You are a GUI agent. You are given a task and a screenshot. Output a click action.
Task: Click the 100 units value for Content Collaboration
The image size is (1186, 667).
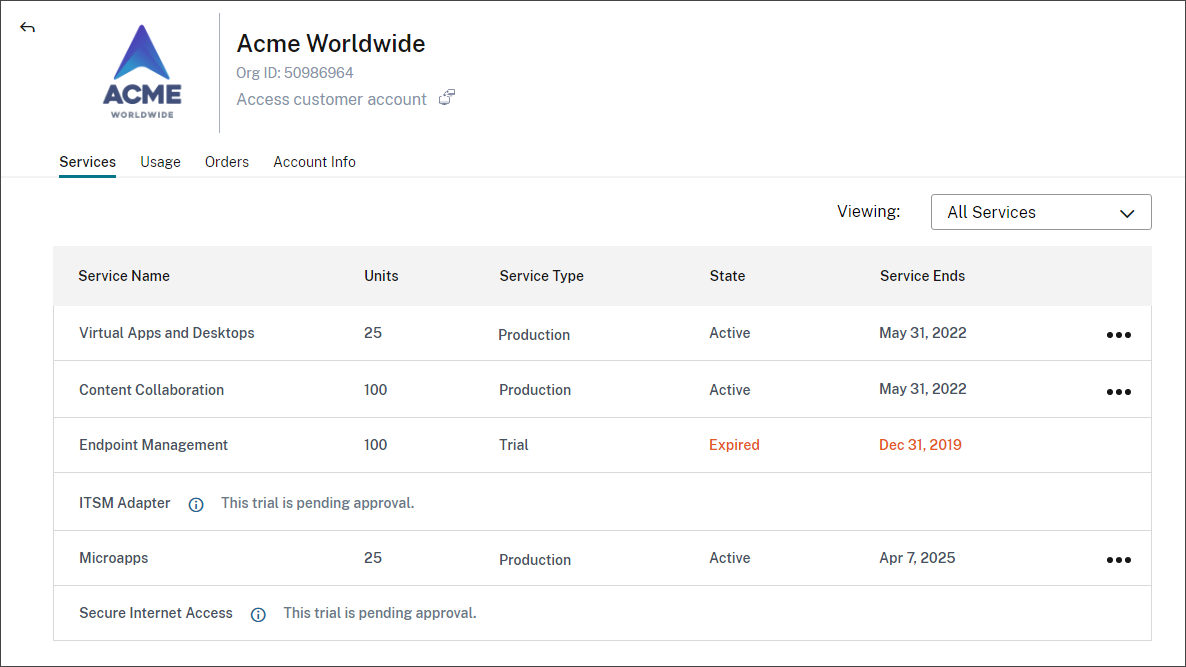[375, 390]
